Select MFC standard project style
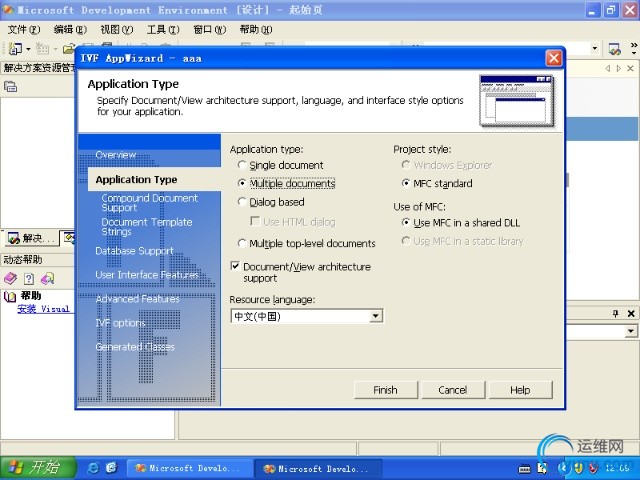The image size is (640, 480). [x=437, y=184]
